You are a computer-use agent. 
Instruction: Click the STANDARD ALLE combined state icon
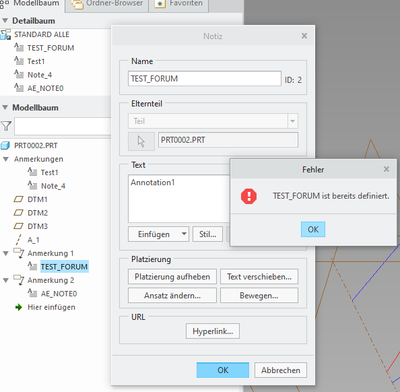pos(5,34)
